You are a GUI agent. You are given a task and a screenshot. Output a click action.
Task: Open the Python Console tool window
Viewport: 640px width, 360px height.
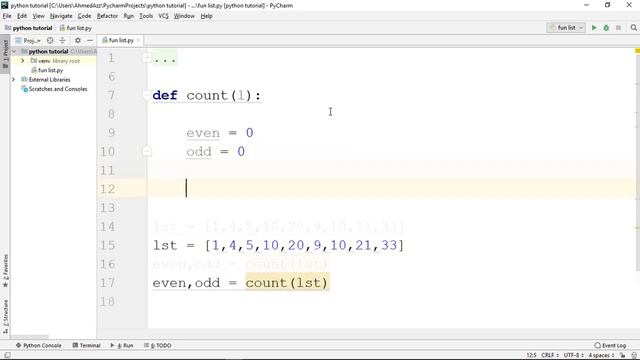(38, 345)
